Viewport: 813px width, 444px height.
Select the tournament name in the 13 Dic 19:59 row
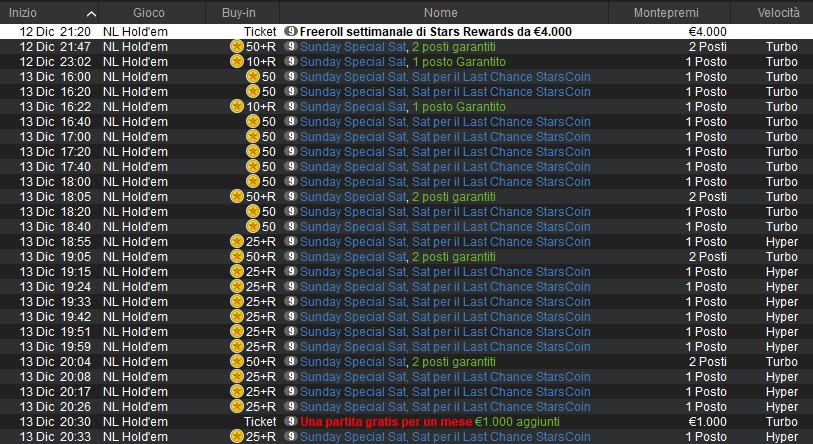click(445, 347)
